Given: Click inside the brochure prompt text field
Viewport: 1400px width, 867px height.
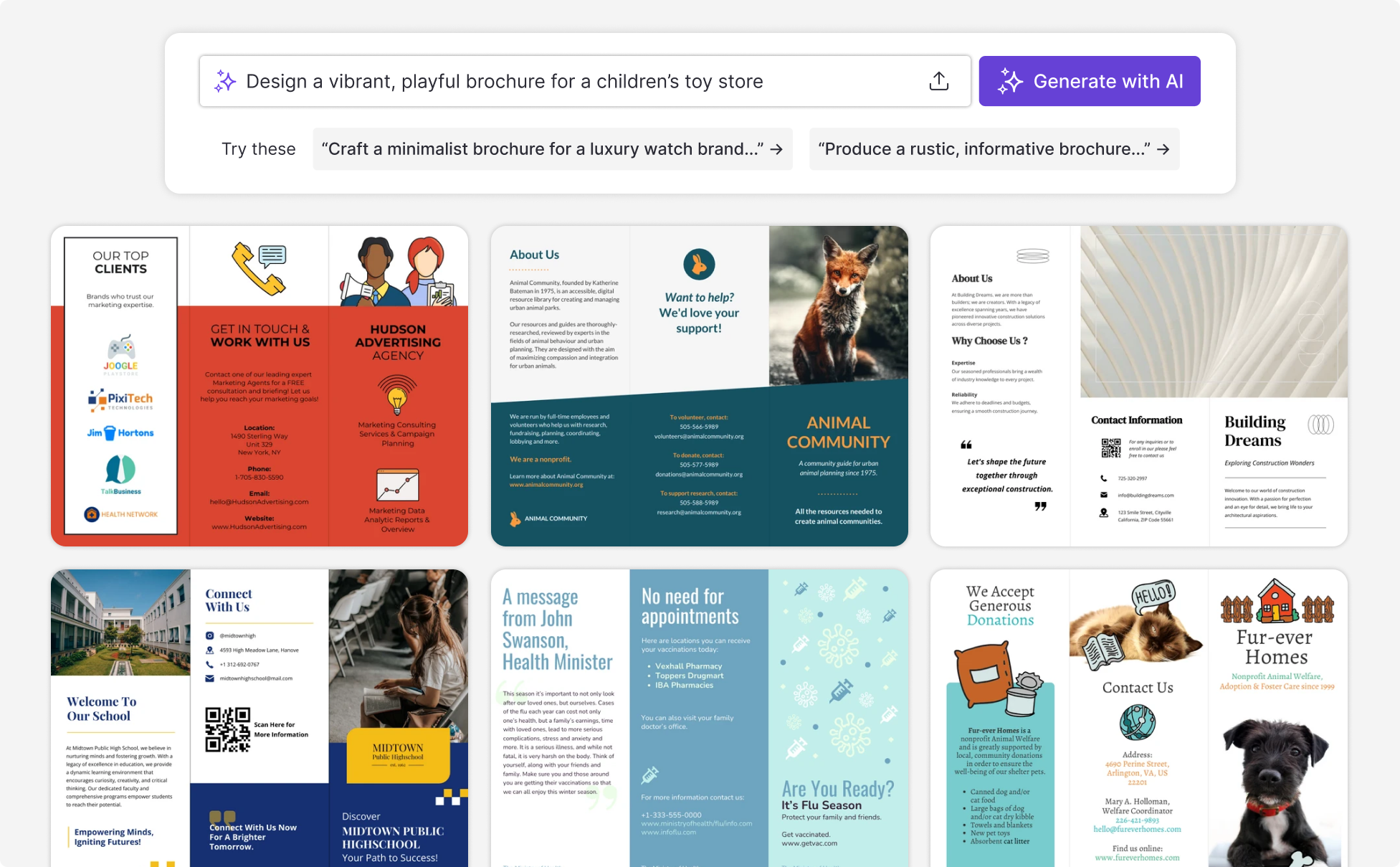Looking at the screenshot, I should [x=502, y=81].
